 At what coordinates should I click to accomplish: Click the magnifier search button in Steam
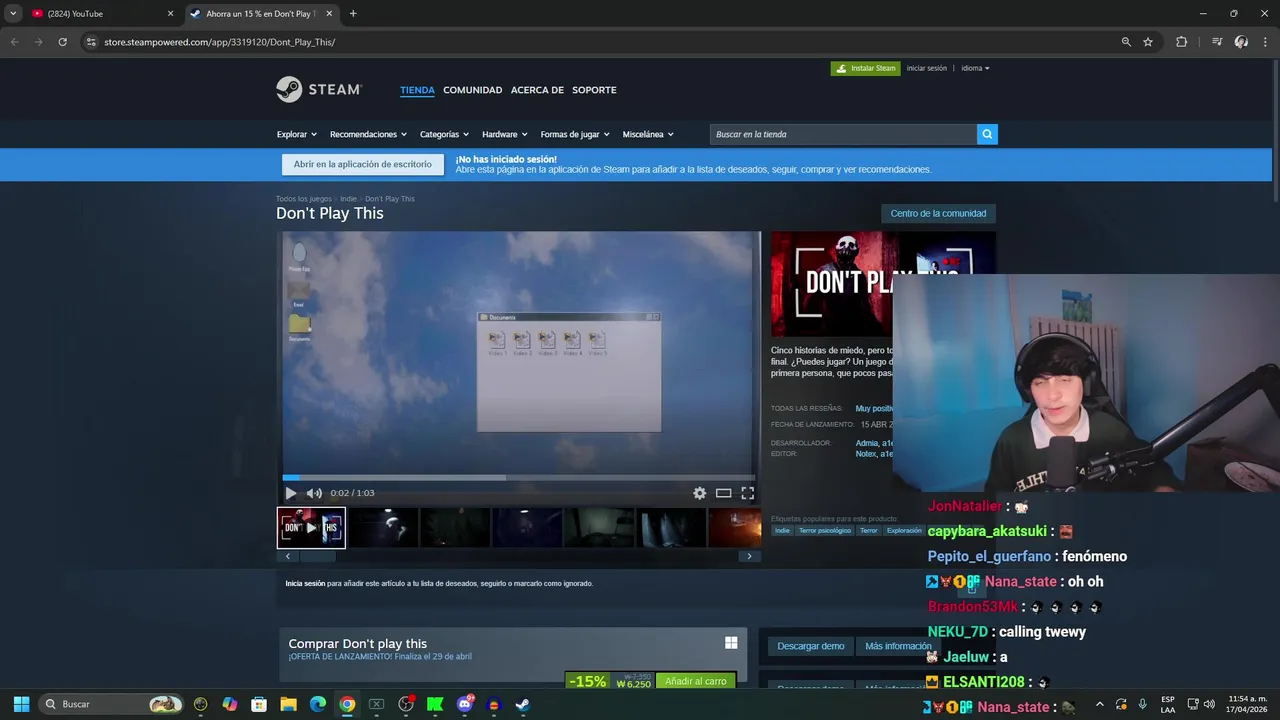coord(987,134)
